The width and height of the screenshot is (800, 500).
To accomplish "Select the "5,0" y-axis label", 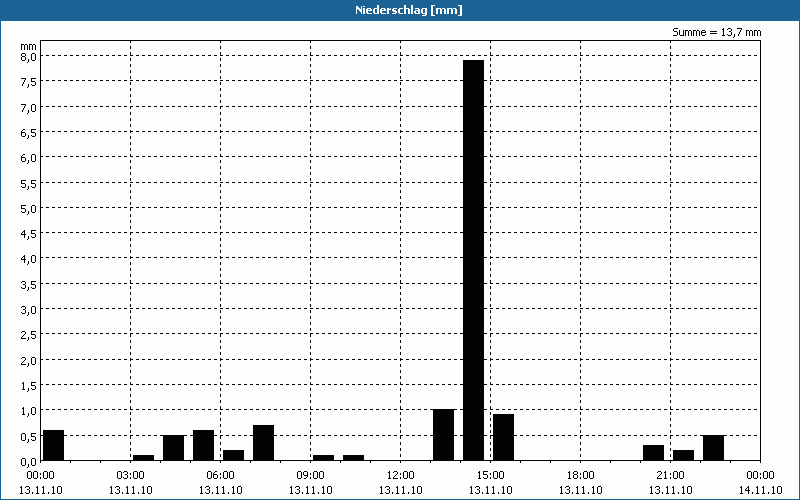I will [x=28, y=208].
